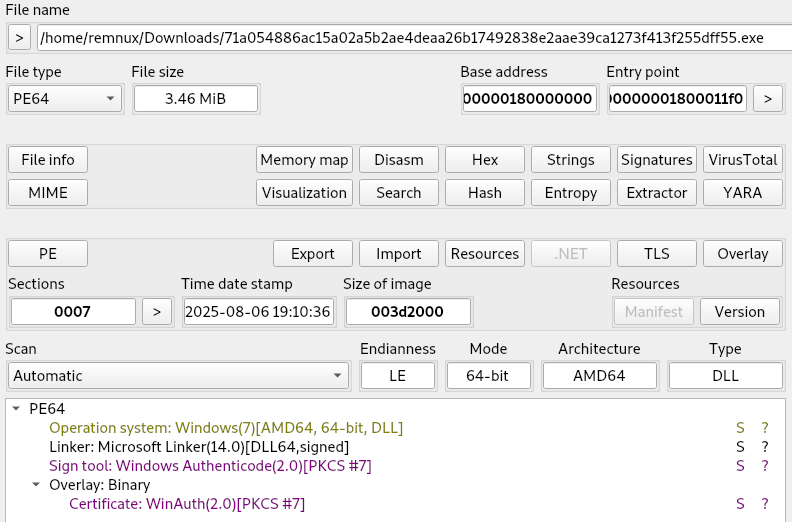Click the Entry point field
792x522 pixels.
pos(677,99)
